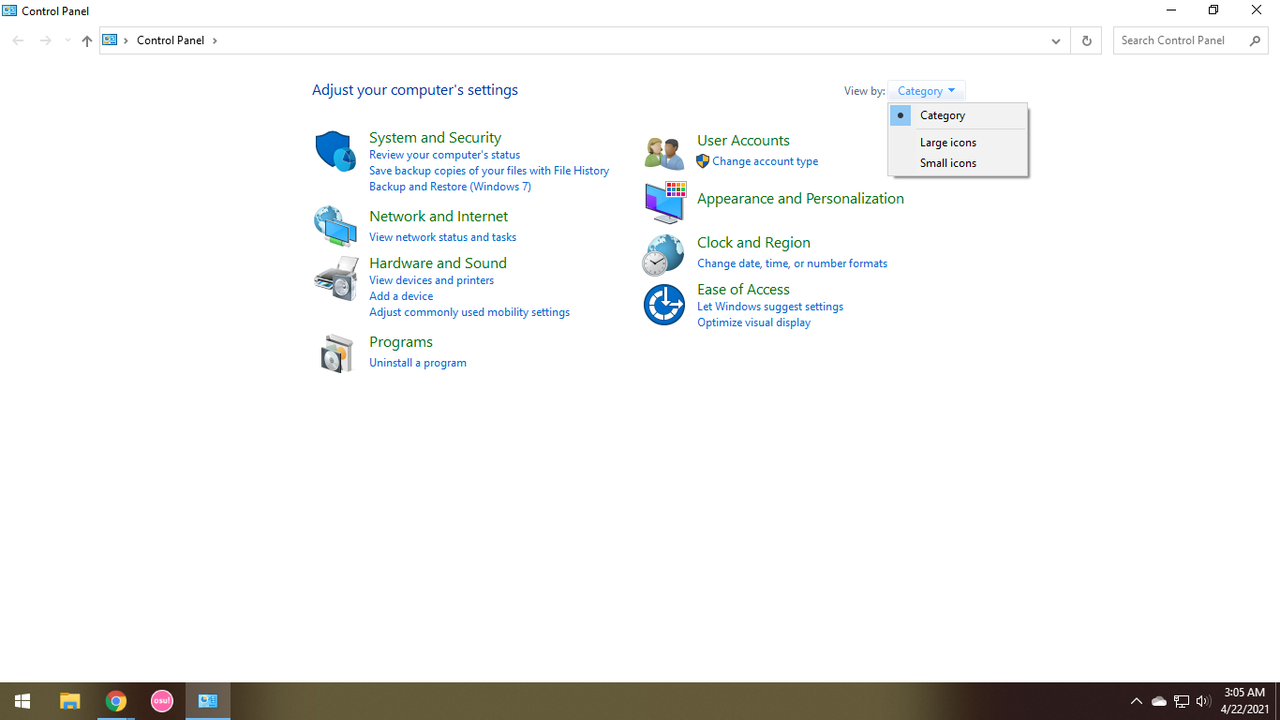
Task: Refresh the Control Panel view
Action: [1087, 40]
